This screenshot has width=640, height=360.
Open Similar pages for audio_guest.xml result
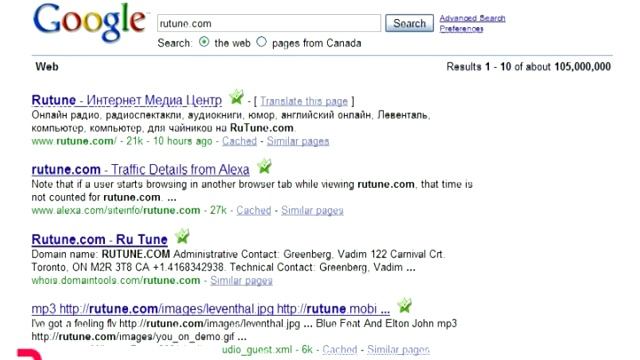tap(398, 350)
